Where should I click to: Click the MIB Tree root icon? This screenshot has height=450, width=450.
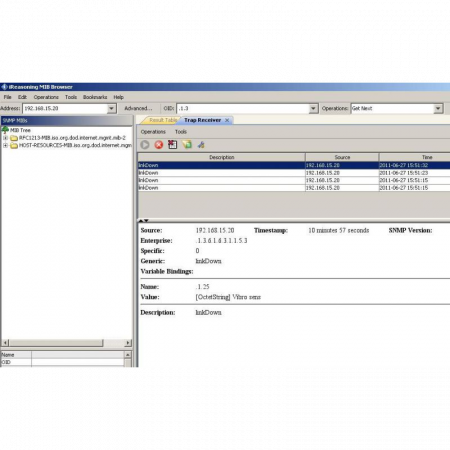point(5,130)
